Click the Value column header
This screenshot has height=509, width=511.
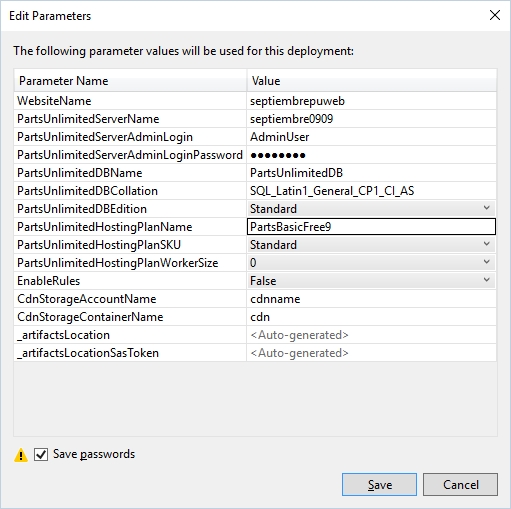click(371, 81)
